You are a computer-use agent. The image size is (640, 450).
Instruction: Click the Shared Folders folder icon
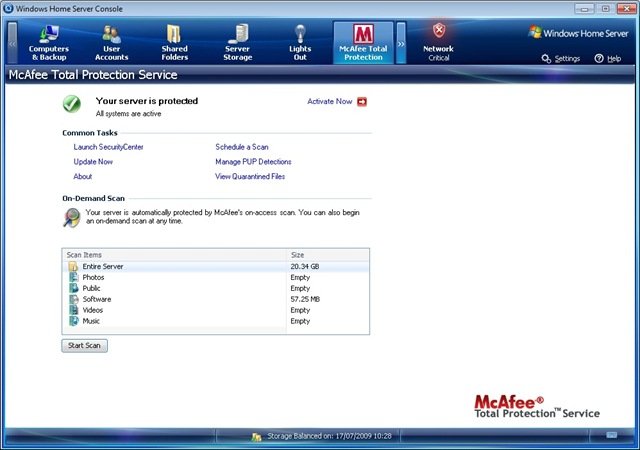(174, 34)
